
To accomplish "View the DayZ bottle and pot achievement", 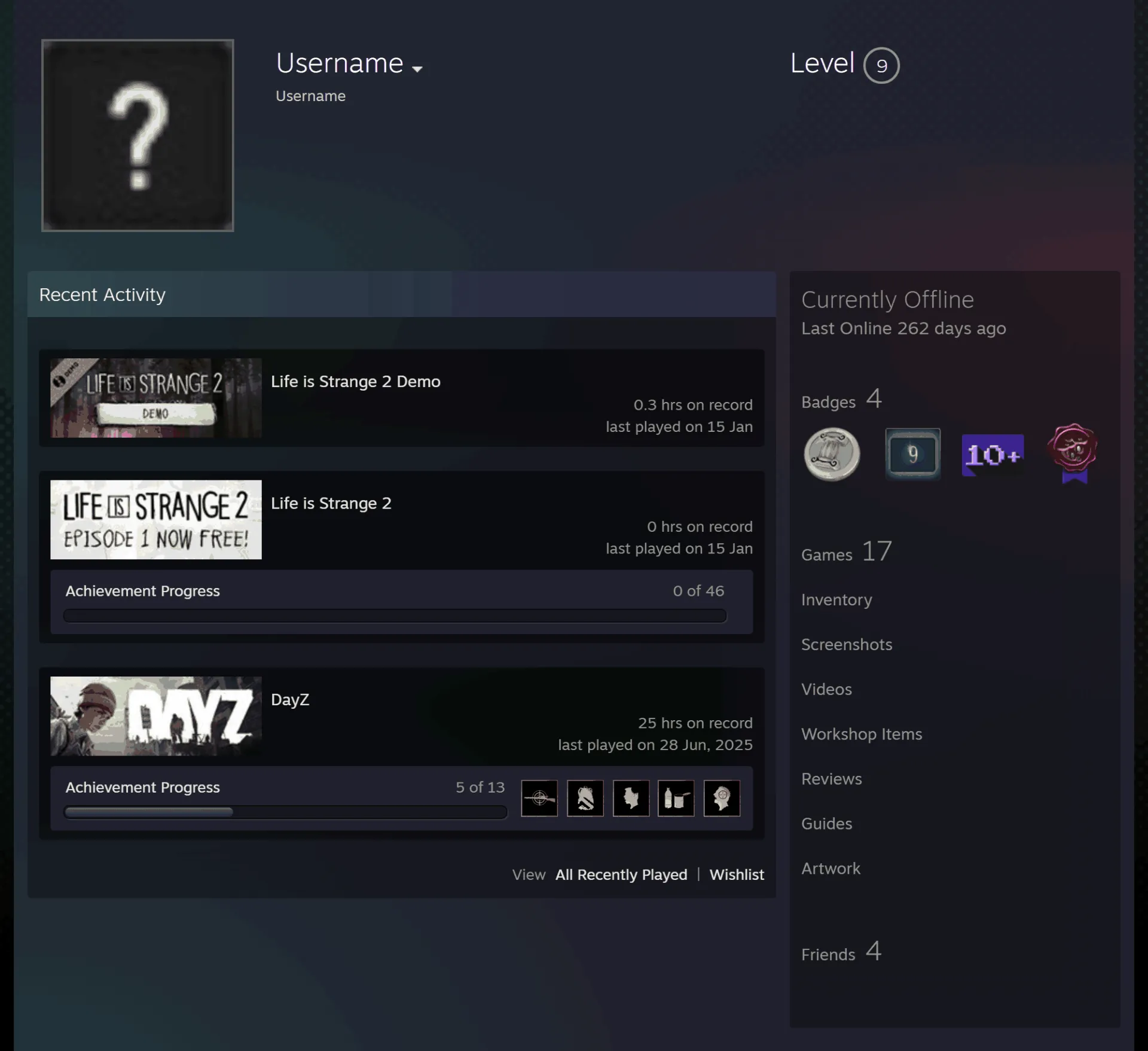I will click(676, 798).
